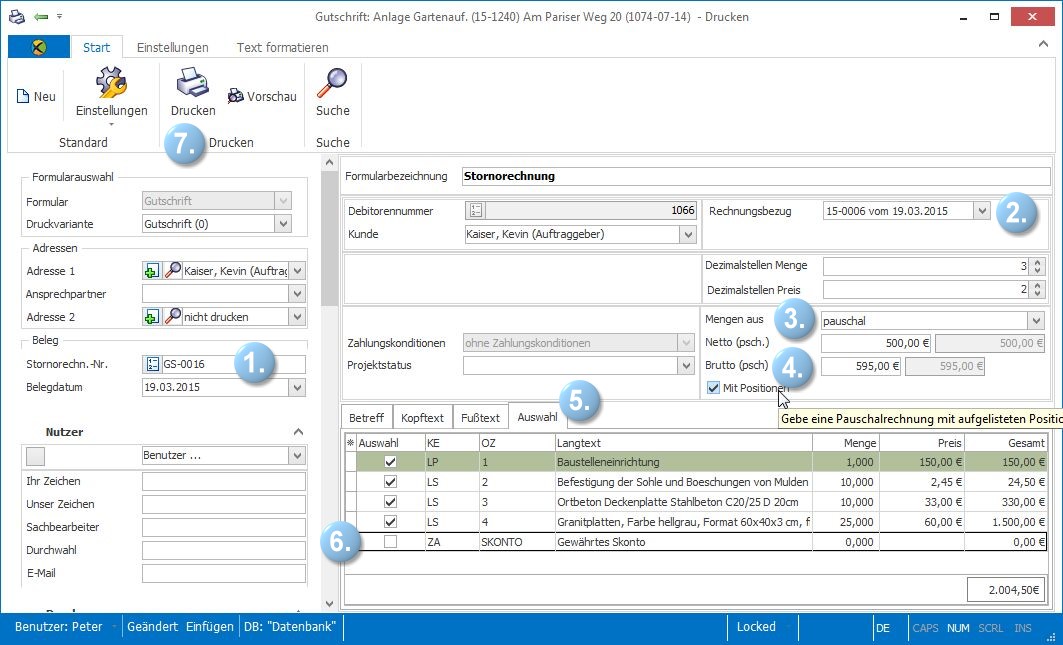Viewport: 1063px width, 645px height.
Task: Select the Auswahl tab
Action: point(538,417)
